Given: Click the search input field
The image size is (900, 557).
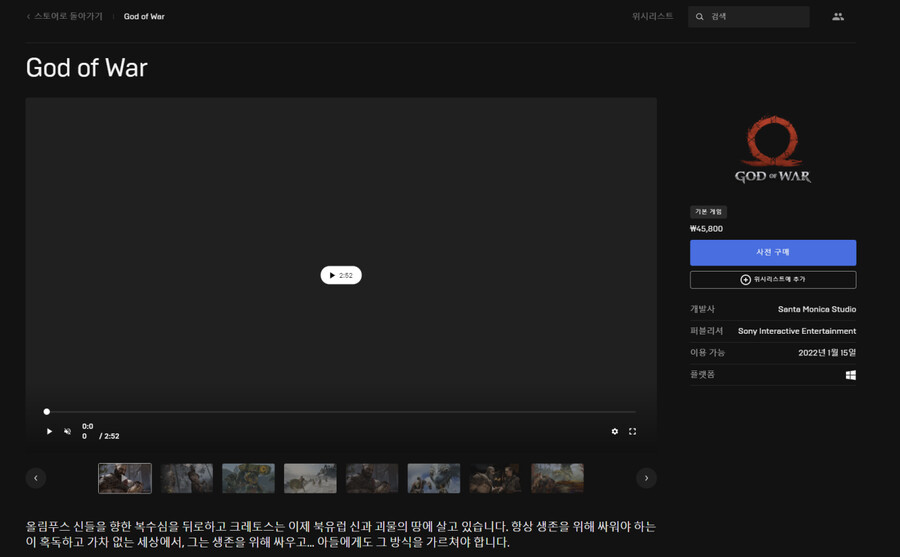Looking at the screenshot, I should tap(748, 17).
